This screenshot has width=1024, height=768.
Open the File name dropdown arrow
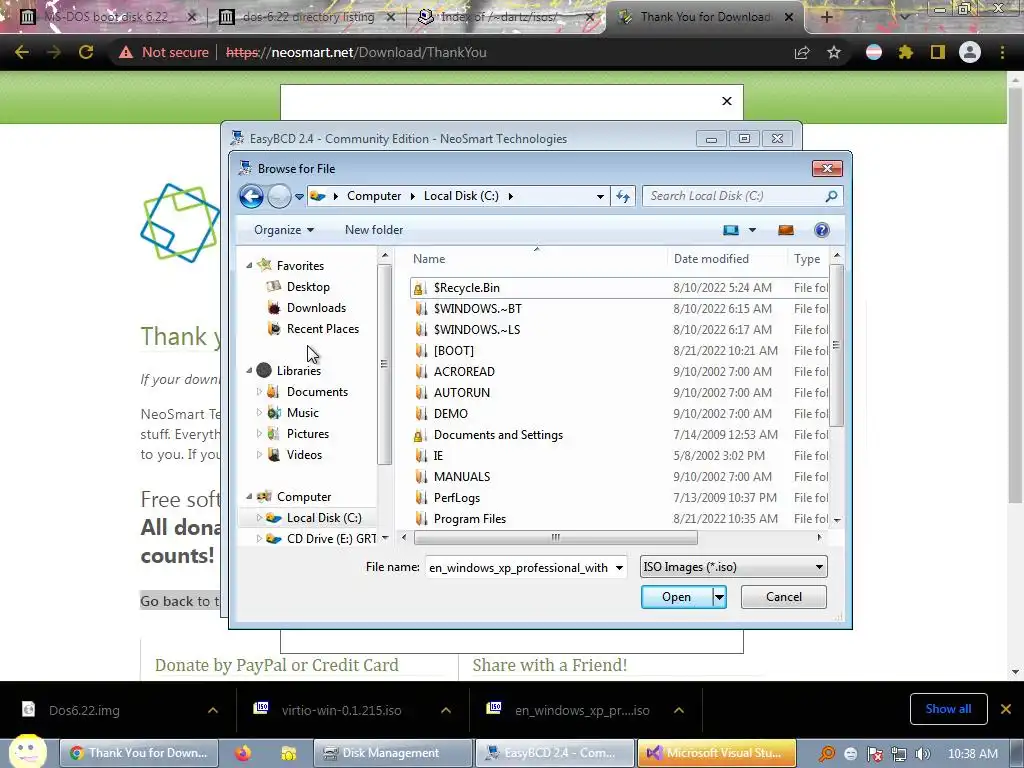[619, 568]
